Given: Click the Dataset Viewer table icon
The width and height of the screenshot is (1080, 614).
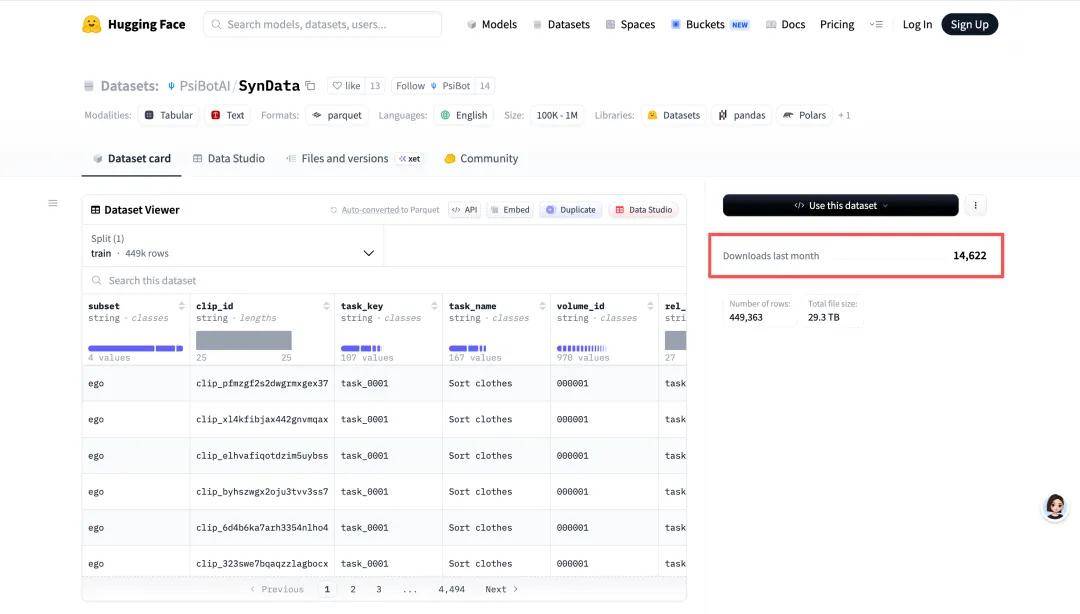Looking at the screenshot, I should pos(96,210).
